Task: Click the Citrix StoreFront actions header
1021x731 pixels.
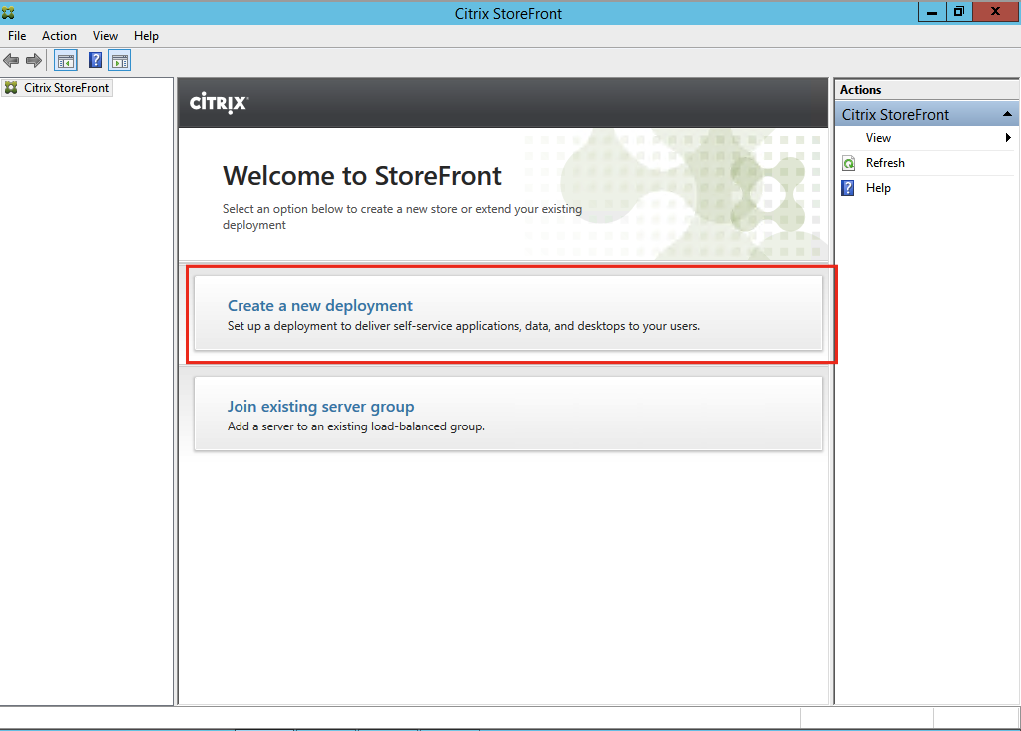Action: (927, 115)
